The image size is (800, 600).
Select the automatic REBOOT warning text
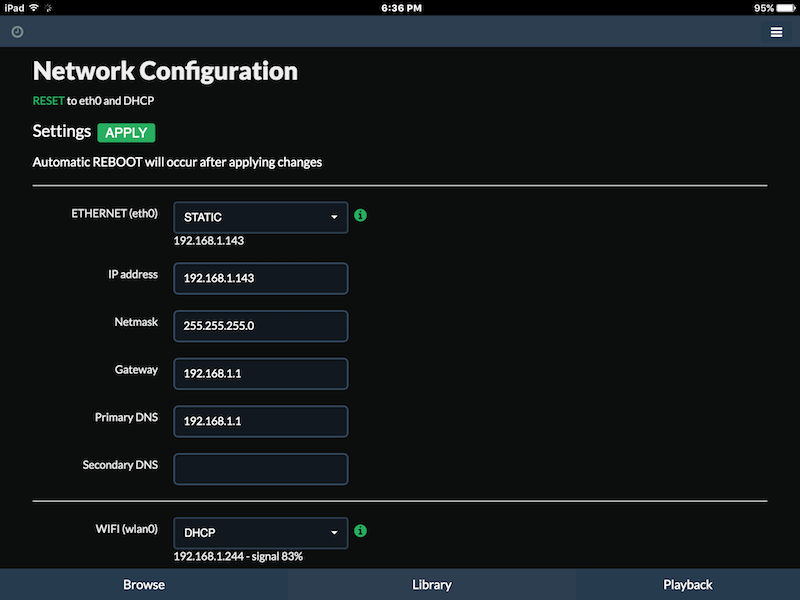tap(177, 162)
